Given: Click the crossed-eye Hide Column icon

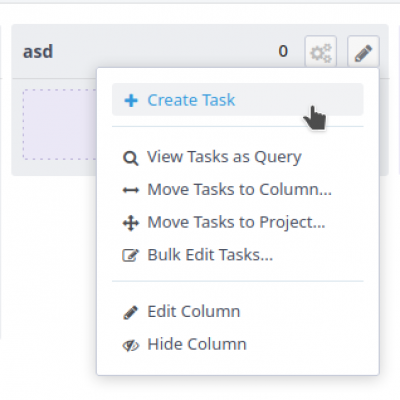Looking at the screenshot, I should point(131,345).
